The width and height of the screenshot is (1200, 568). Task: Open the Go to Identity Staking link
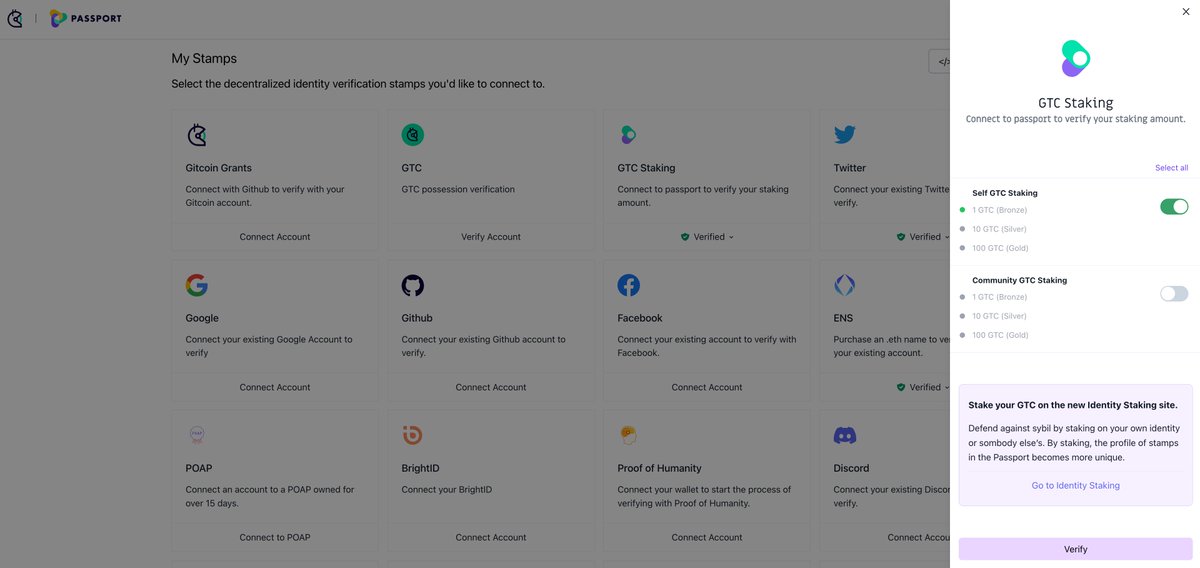[1075, 485]
